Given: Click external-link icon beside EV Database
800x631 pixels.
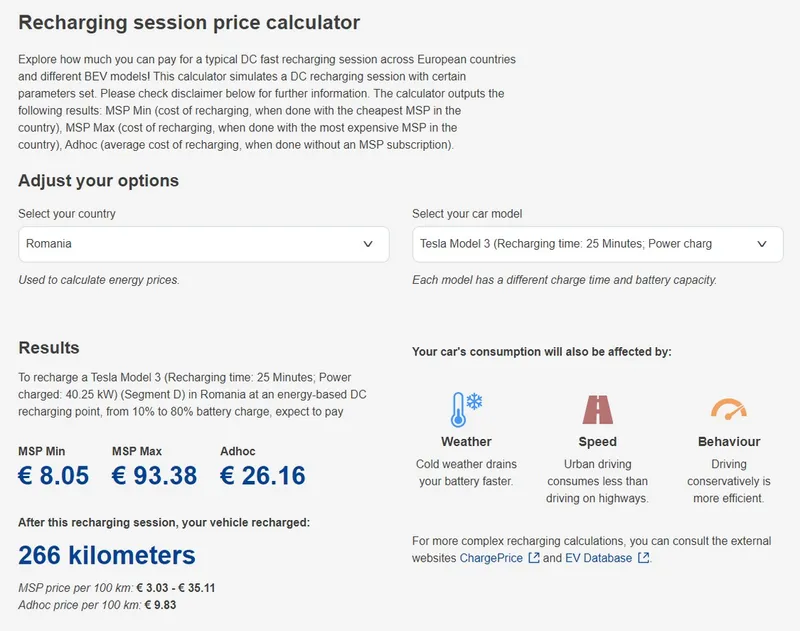Looking at the screenshot, I should [x=643, y=558].
